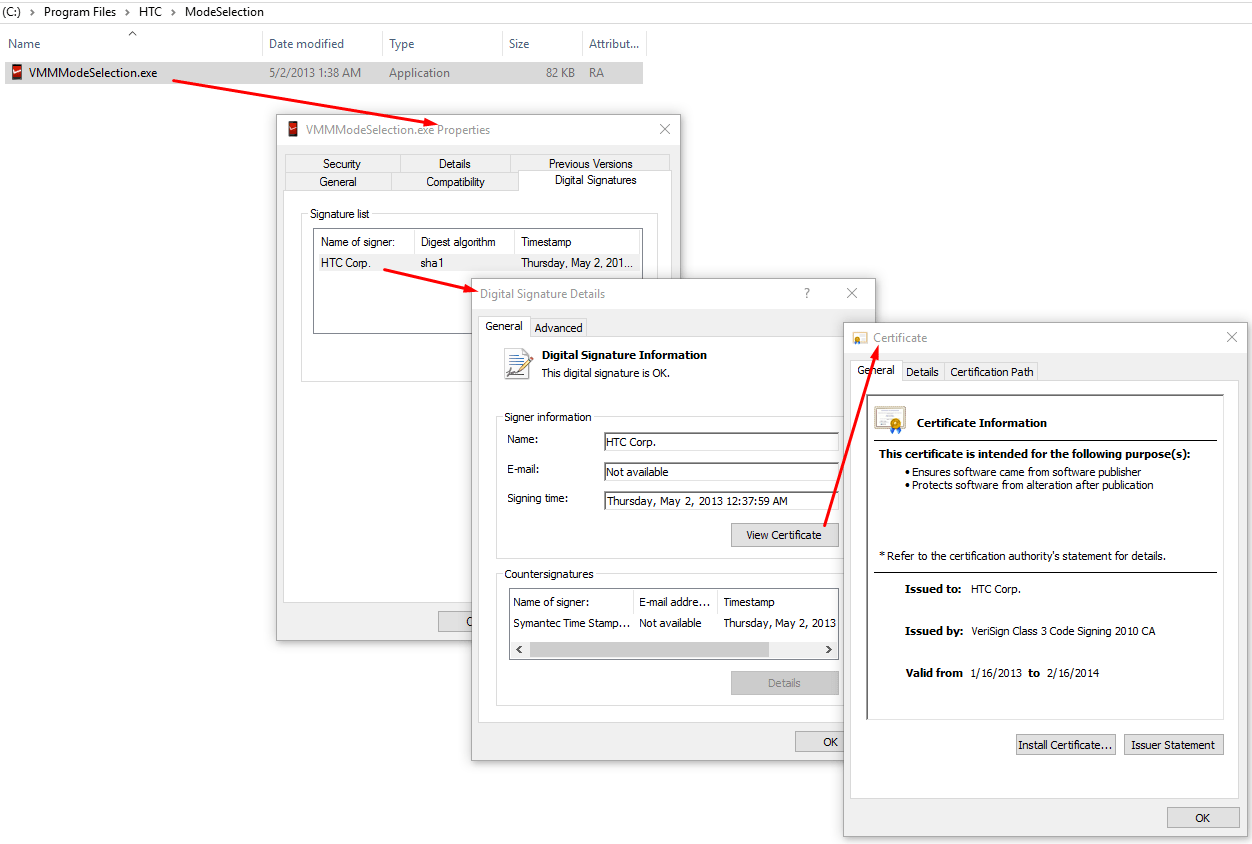1252x844 pixels.
Task: Click the help question mark in Digital Signature Details
Action: tap(807, 293)
